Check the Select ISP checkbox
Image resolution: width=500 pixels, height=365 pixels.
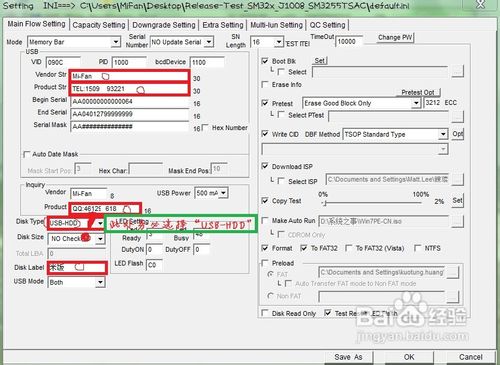click(281, 181)
